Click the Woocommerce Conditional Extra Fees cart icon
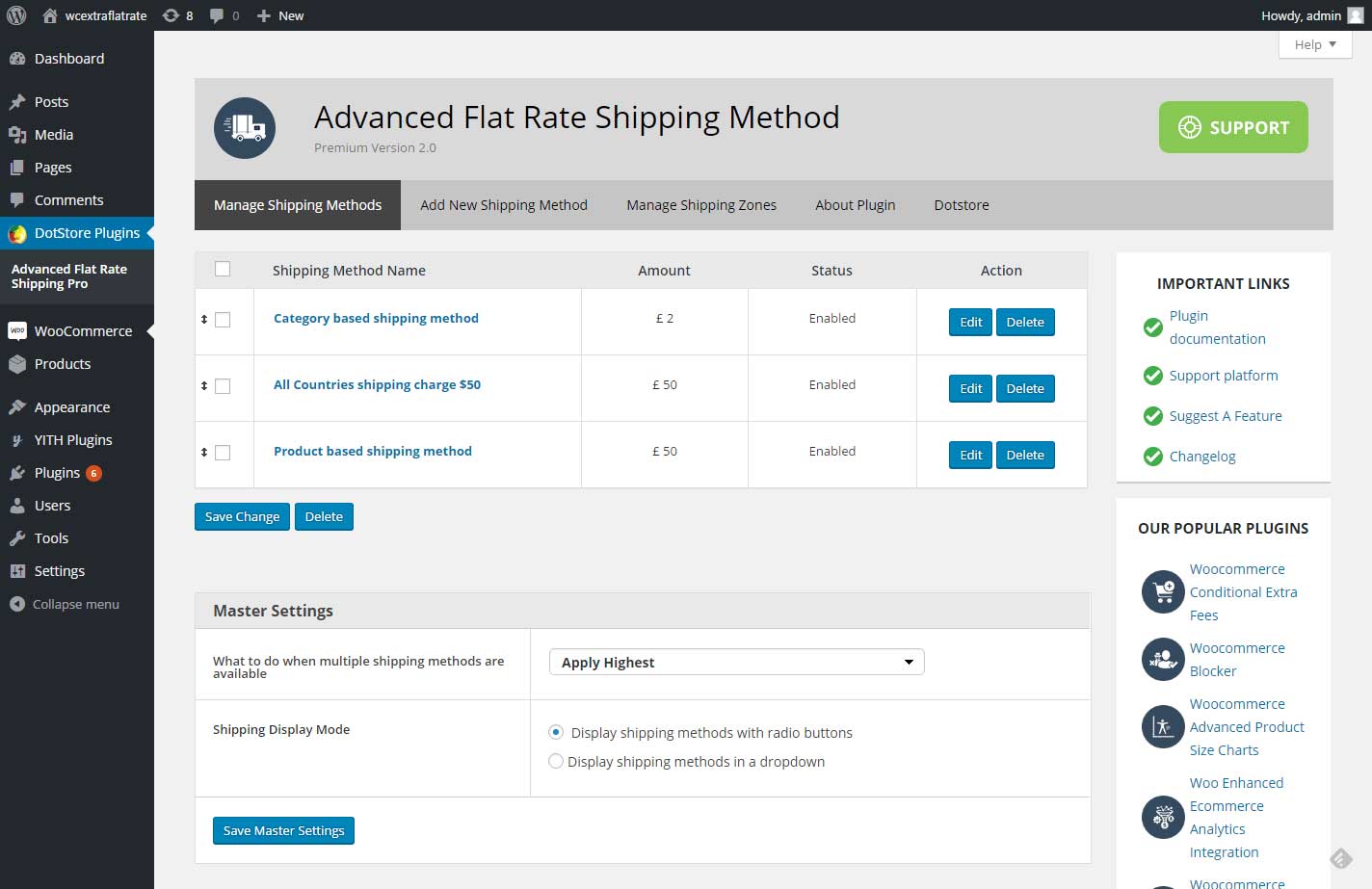Screen dimensions: 1372x889 tap(1163, 592)
